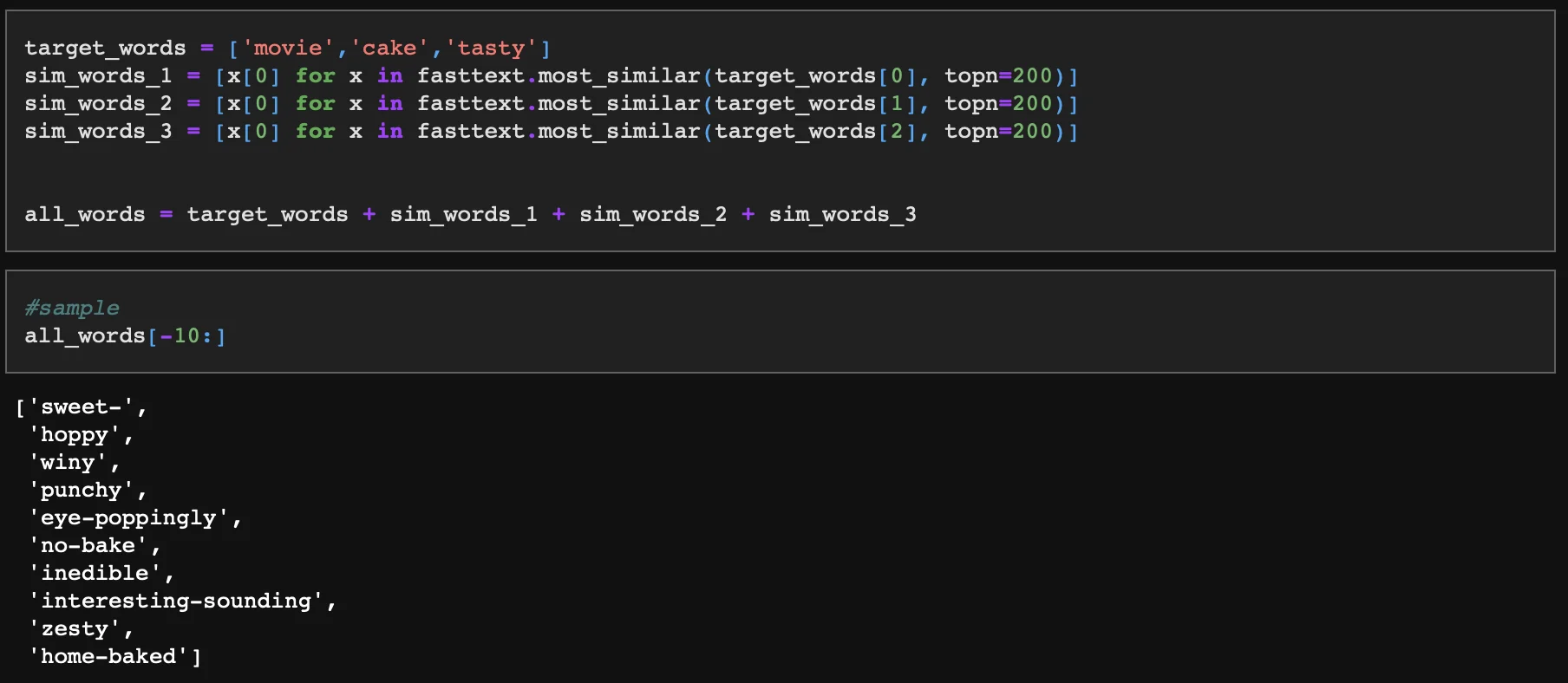Click most_similar method on the sim_words_1 line
This screenshot has height=683, width=1568.
pos(618,76)
